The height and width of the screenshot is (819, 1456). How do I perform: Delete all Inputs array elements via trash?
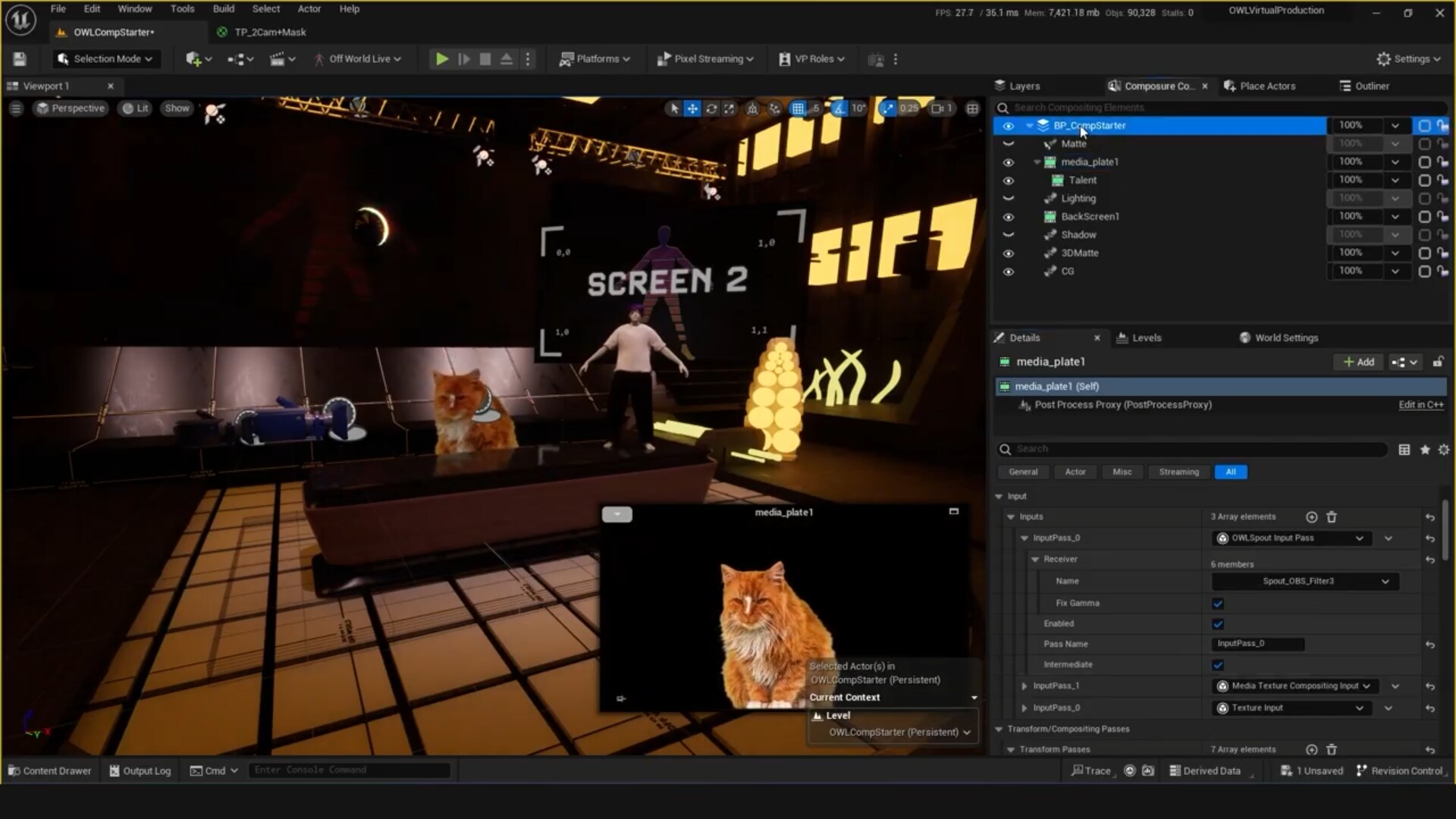pos(1332,517)
